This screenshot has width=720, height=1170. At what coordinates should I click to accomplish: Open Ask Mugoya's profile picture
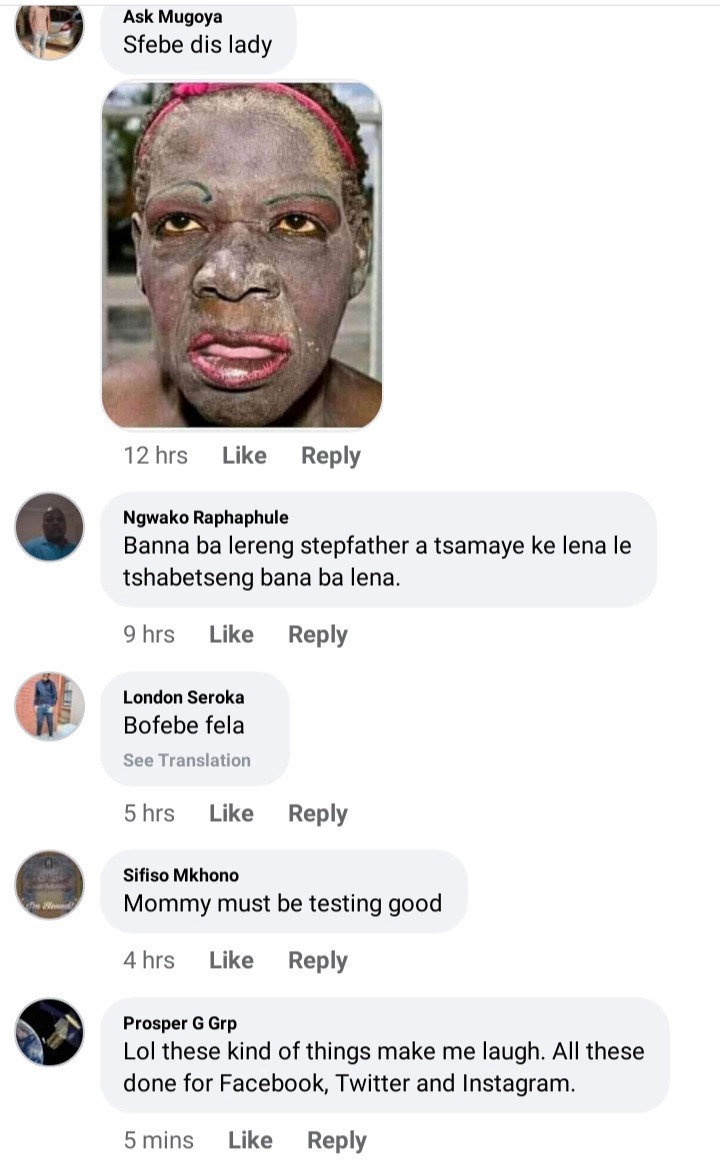point(49,31)
